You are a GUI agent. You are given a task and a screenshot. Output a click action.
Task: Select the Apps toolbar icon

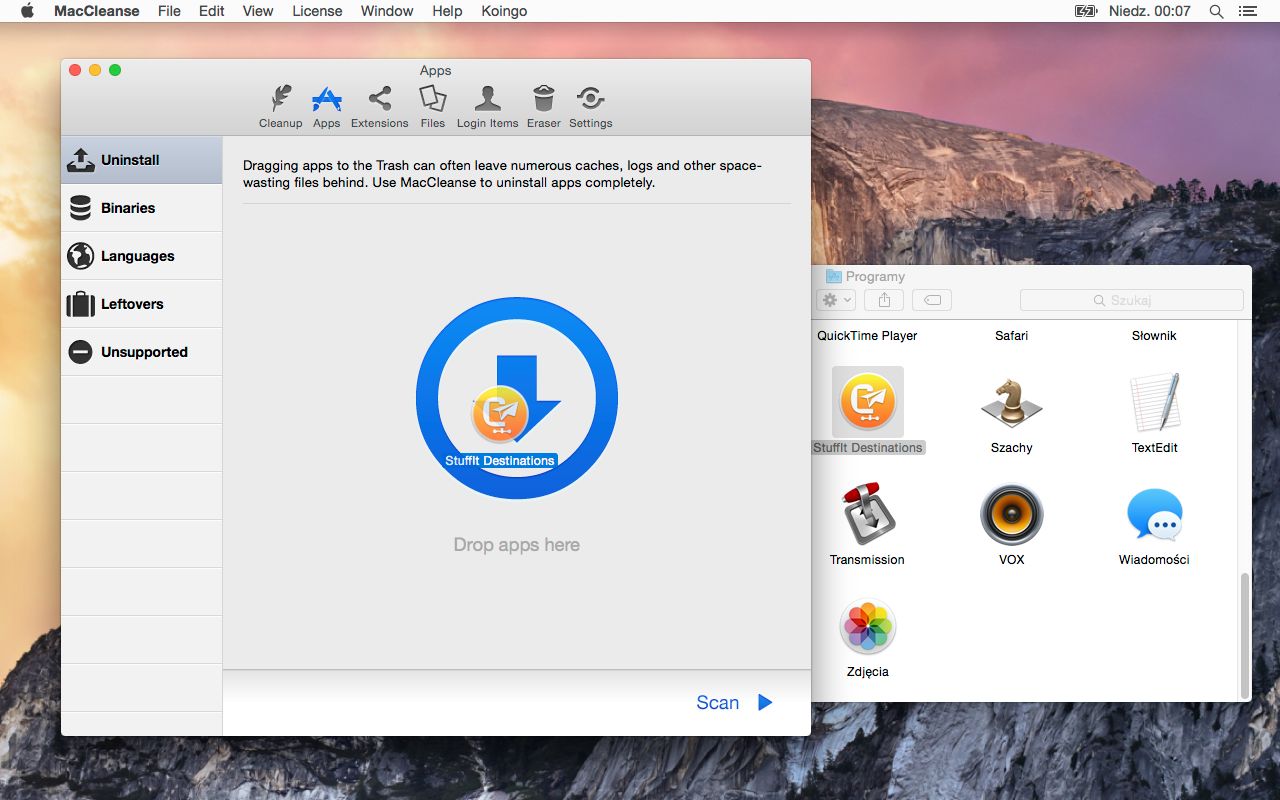point(326,106)
